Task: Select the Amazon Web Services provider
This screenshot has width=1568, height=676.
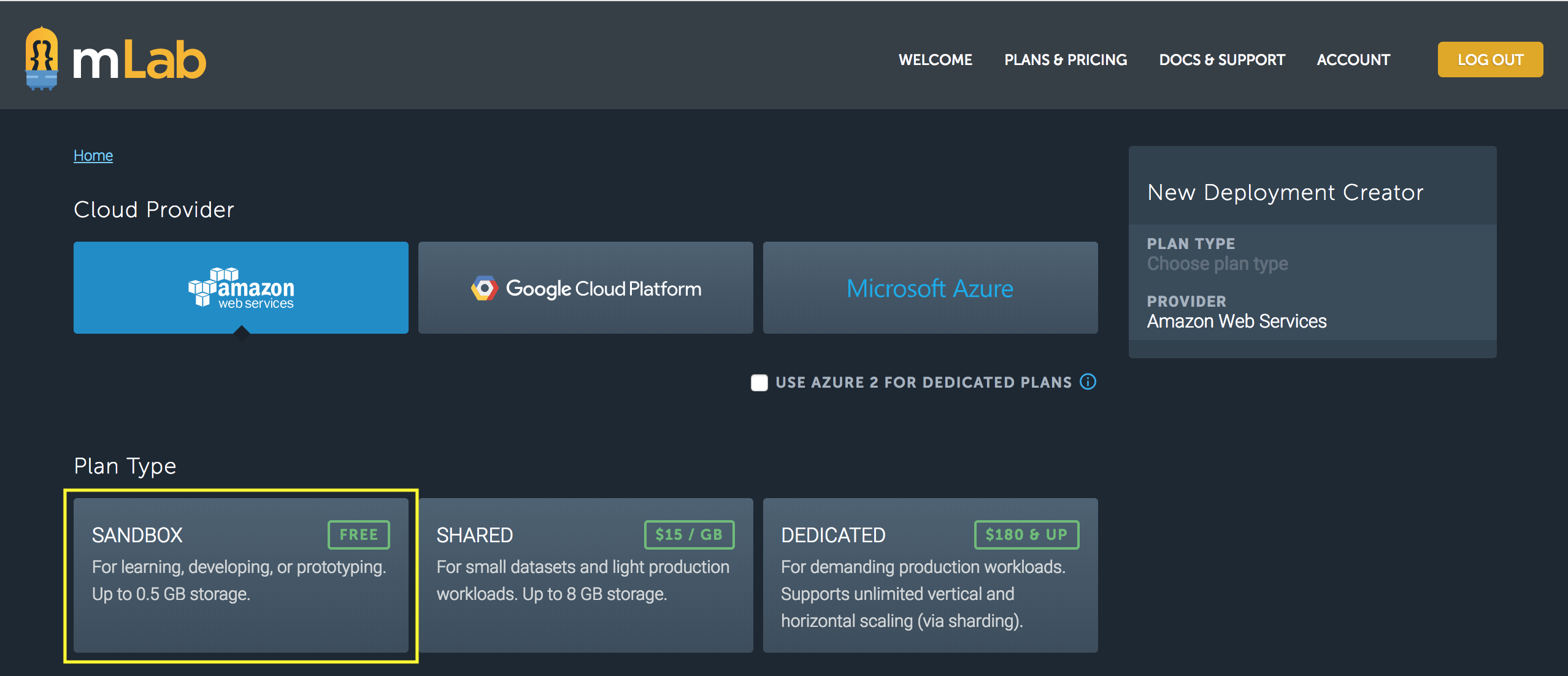Action: point(240,287)
